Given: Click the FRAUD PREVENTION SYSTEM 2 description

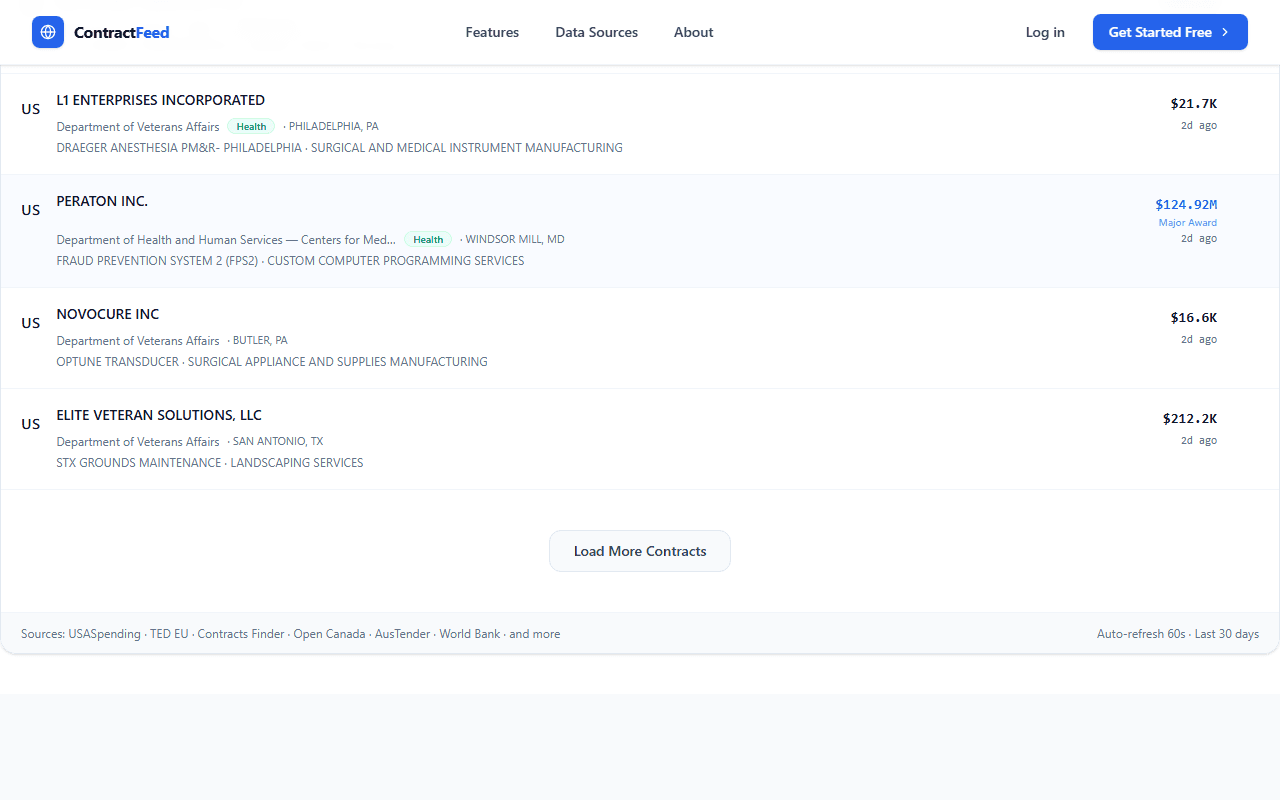Looking at the screenshot, I should coord(290,260).
